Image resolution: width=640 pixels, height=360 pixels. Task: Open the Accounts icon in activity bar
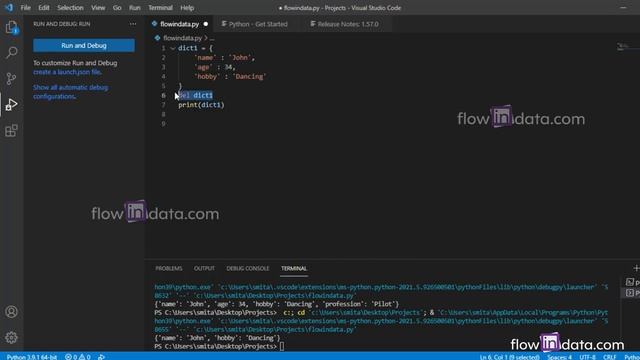(11, 312)
